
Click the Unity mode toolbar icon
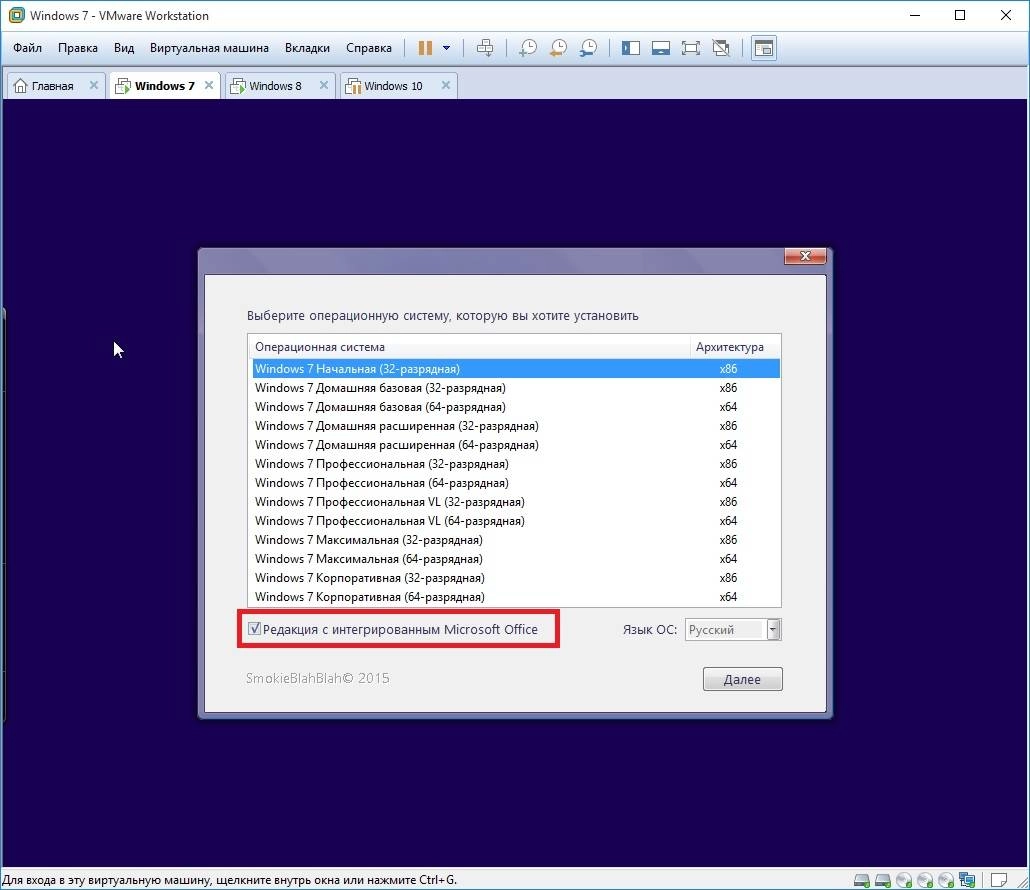[721, 48]
